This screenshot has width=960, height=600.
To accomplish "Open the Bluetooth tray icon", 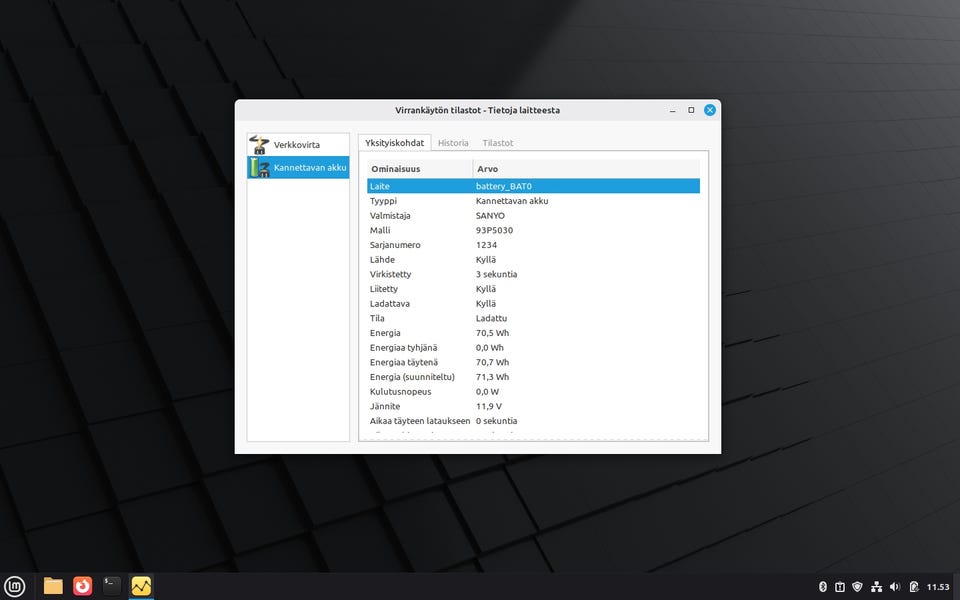I will pos(823,587).
